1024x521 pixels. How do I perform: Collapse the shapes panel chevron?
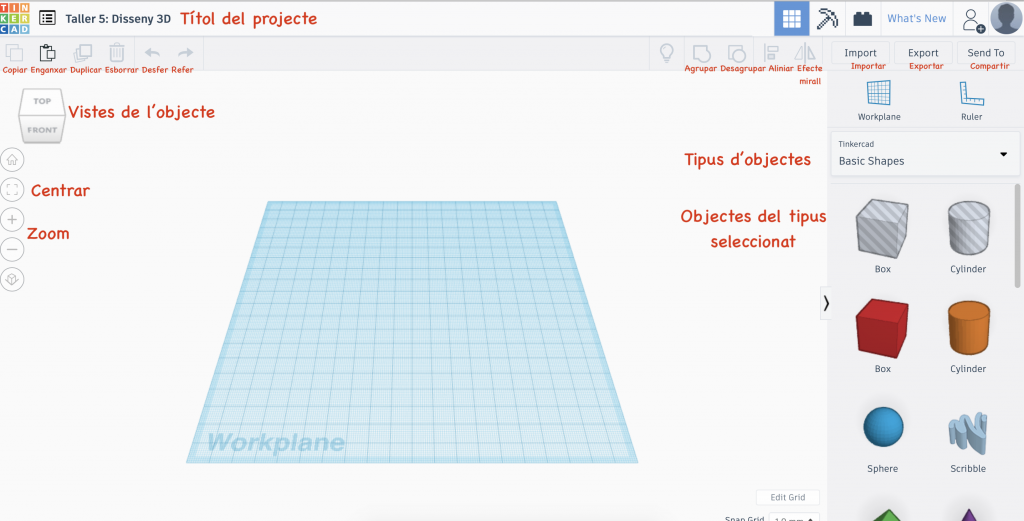(826, 303)
